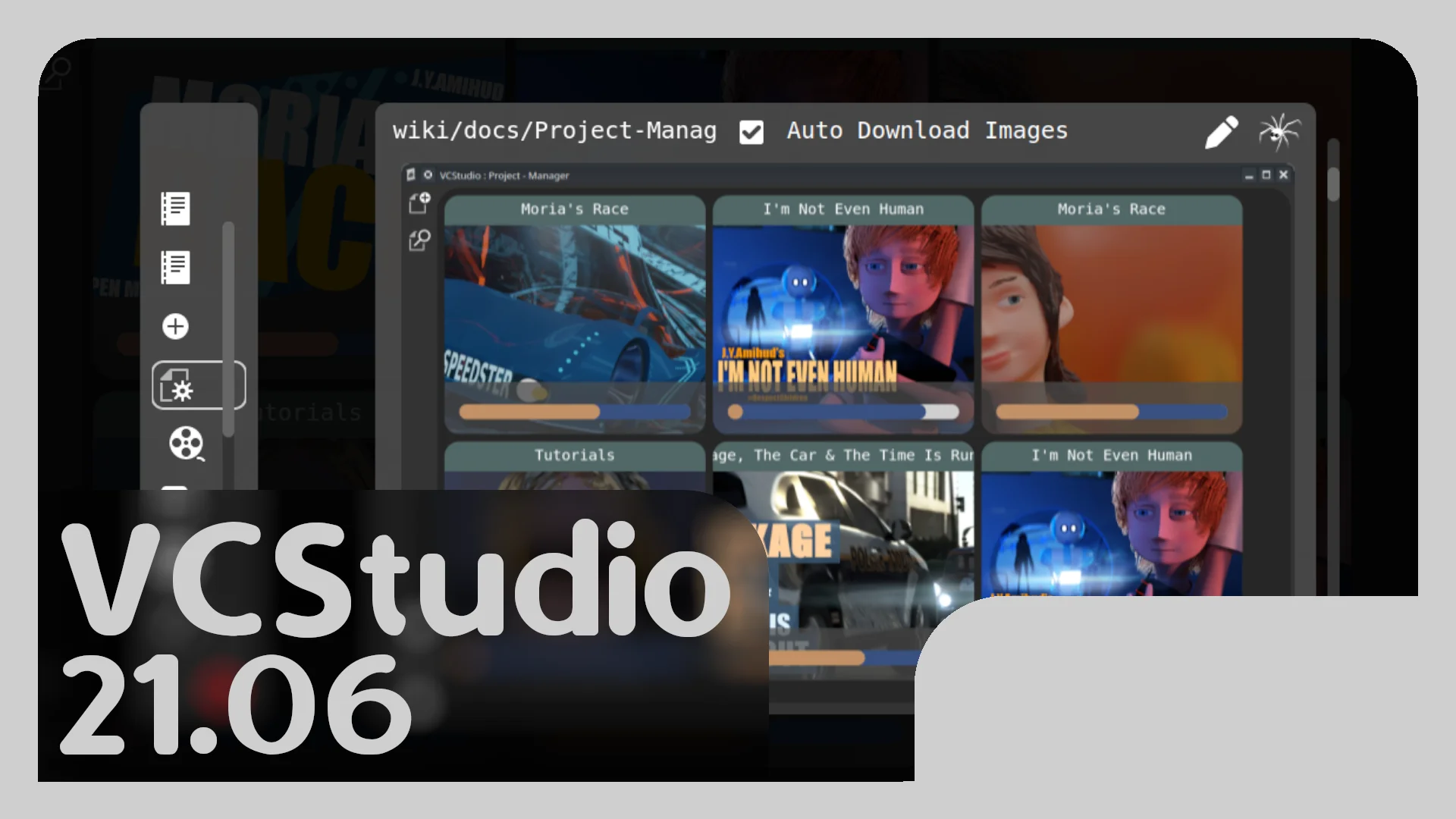Open the film reel search icon
The width and height of the screenshot is (1456, 819).
coord(187,444)
